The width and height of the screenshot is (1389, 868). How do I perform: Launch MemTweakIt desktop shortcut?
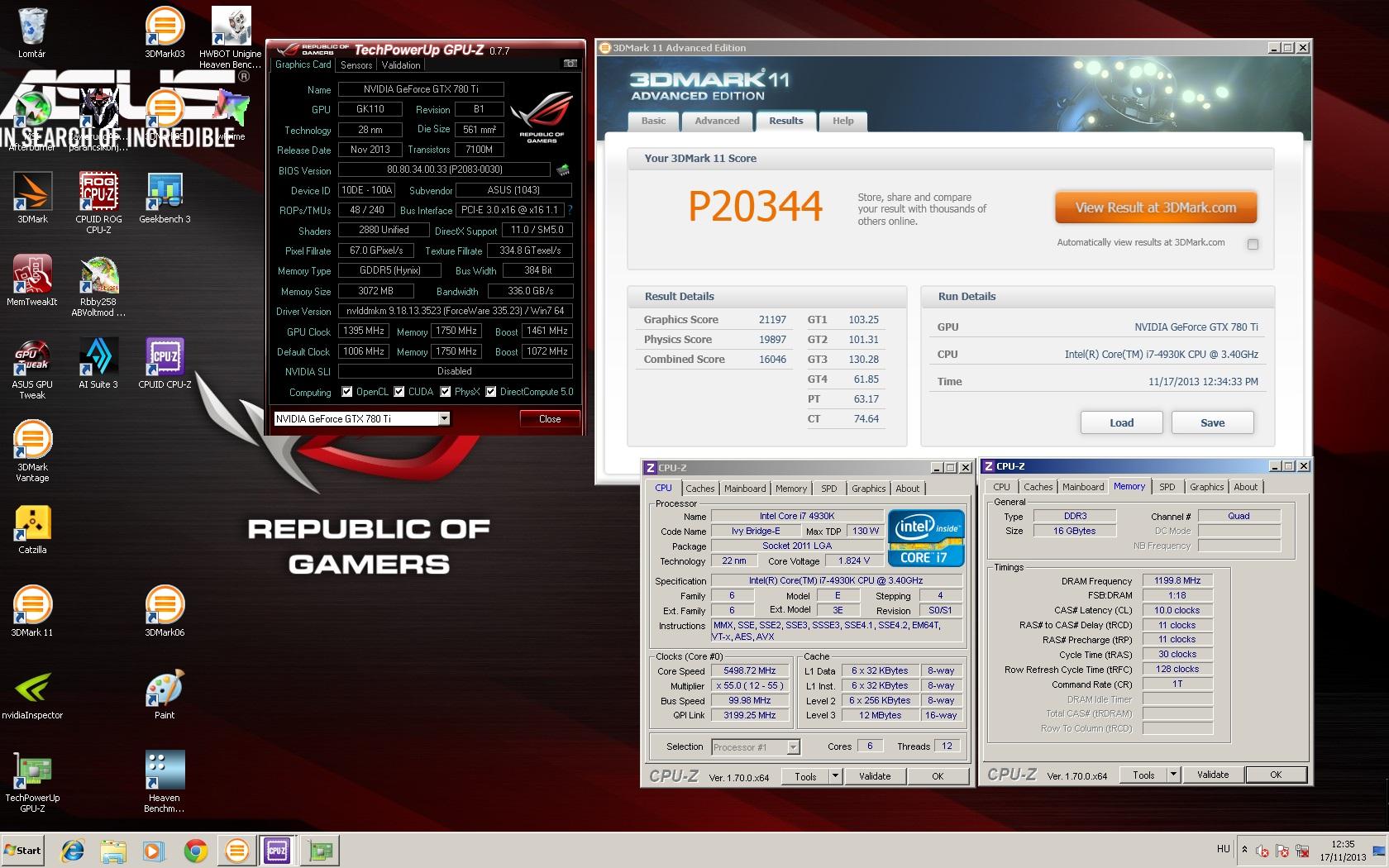[32, 281]
